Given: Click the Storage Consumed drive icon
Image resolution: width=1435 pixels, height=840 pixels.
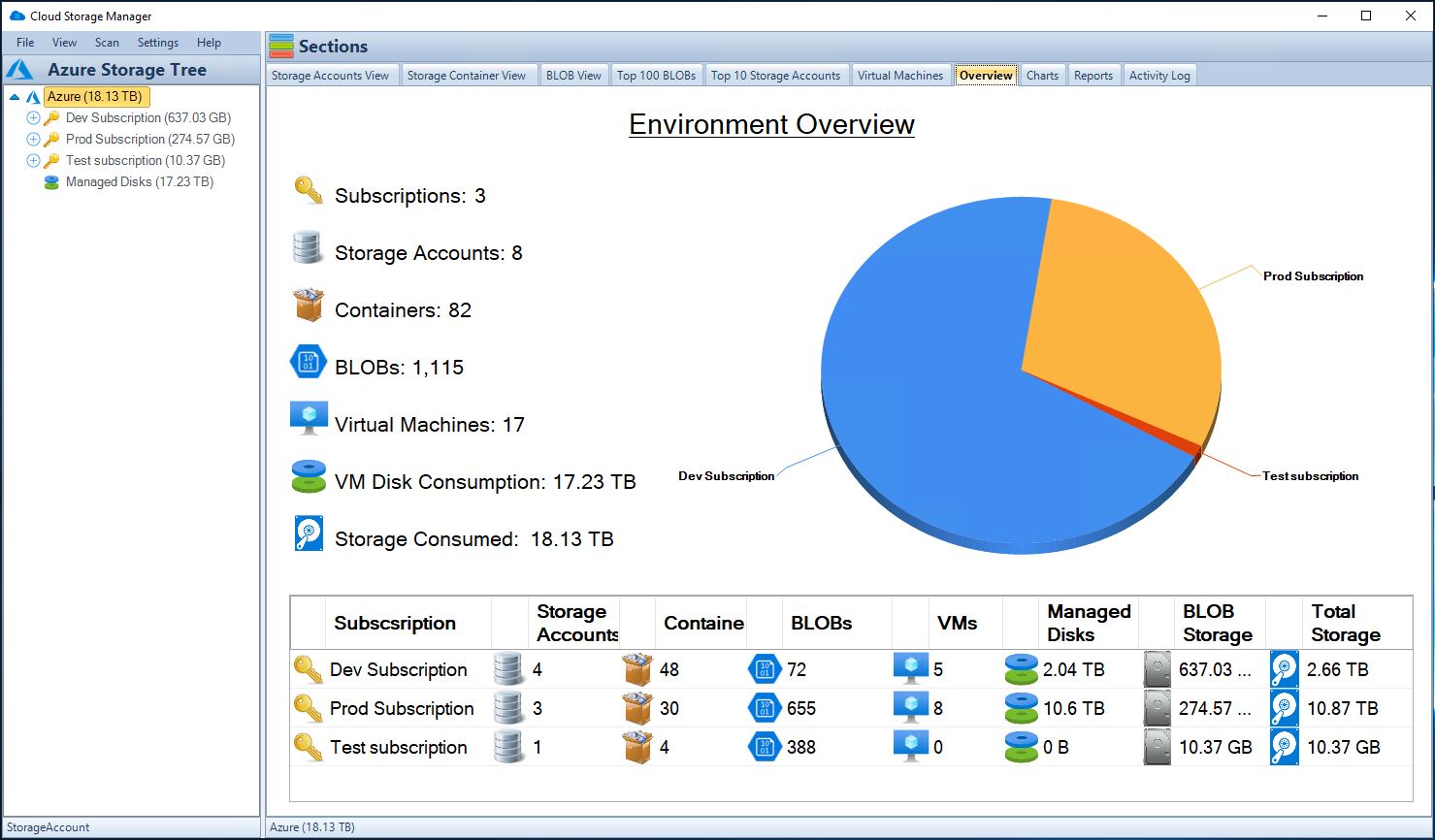Looking at the screenshot, I should (x=309, y=533).
